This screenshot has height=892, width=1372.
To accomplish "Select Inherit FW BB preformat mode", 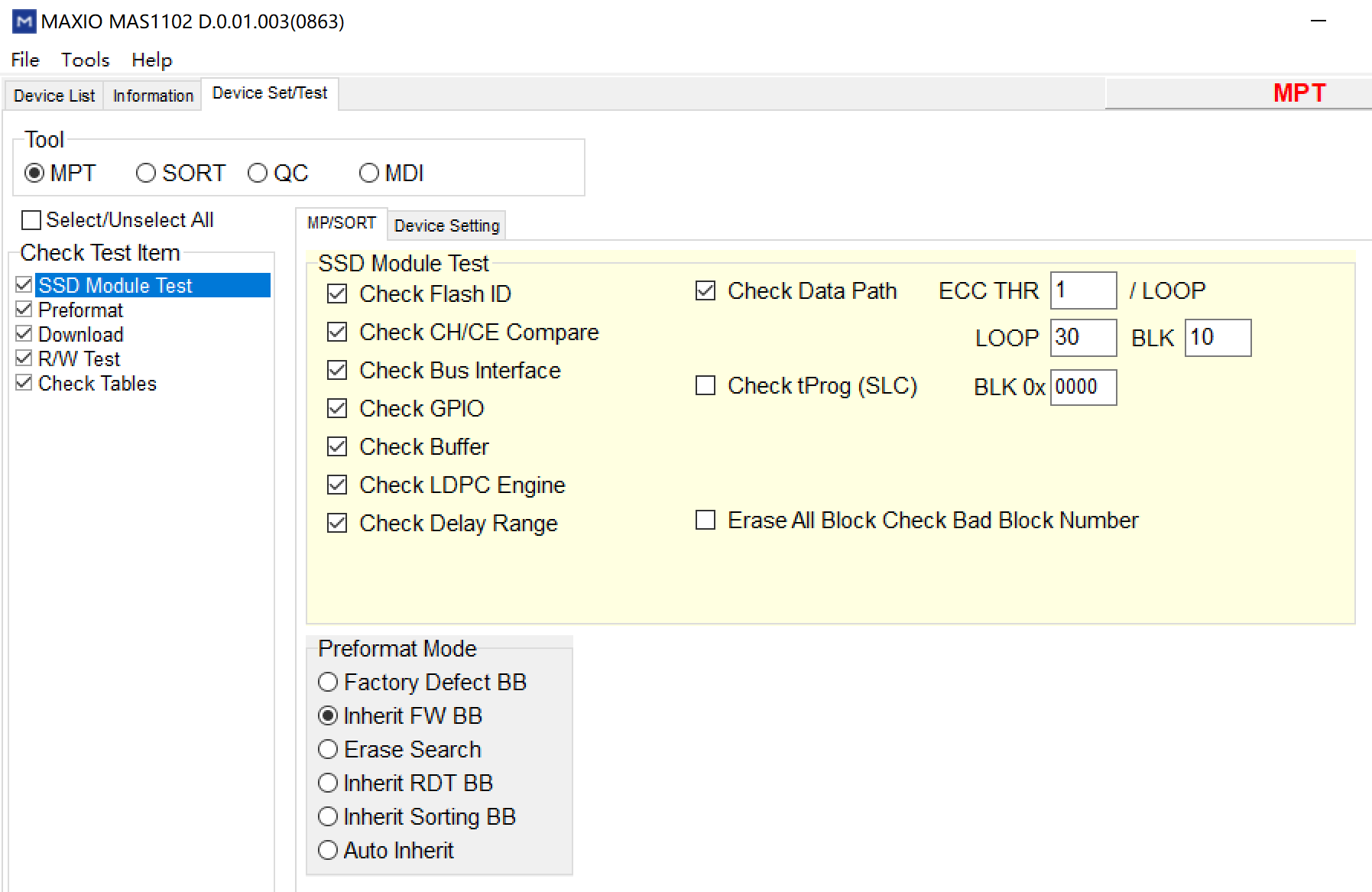I will coord(328,715).
